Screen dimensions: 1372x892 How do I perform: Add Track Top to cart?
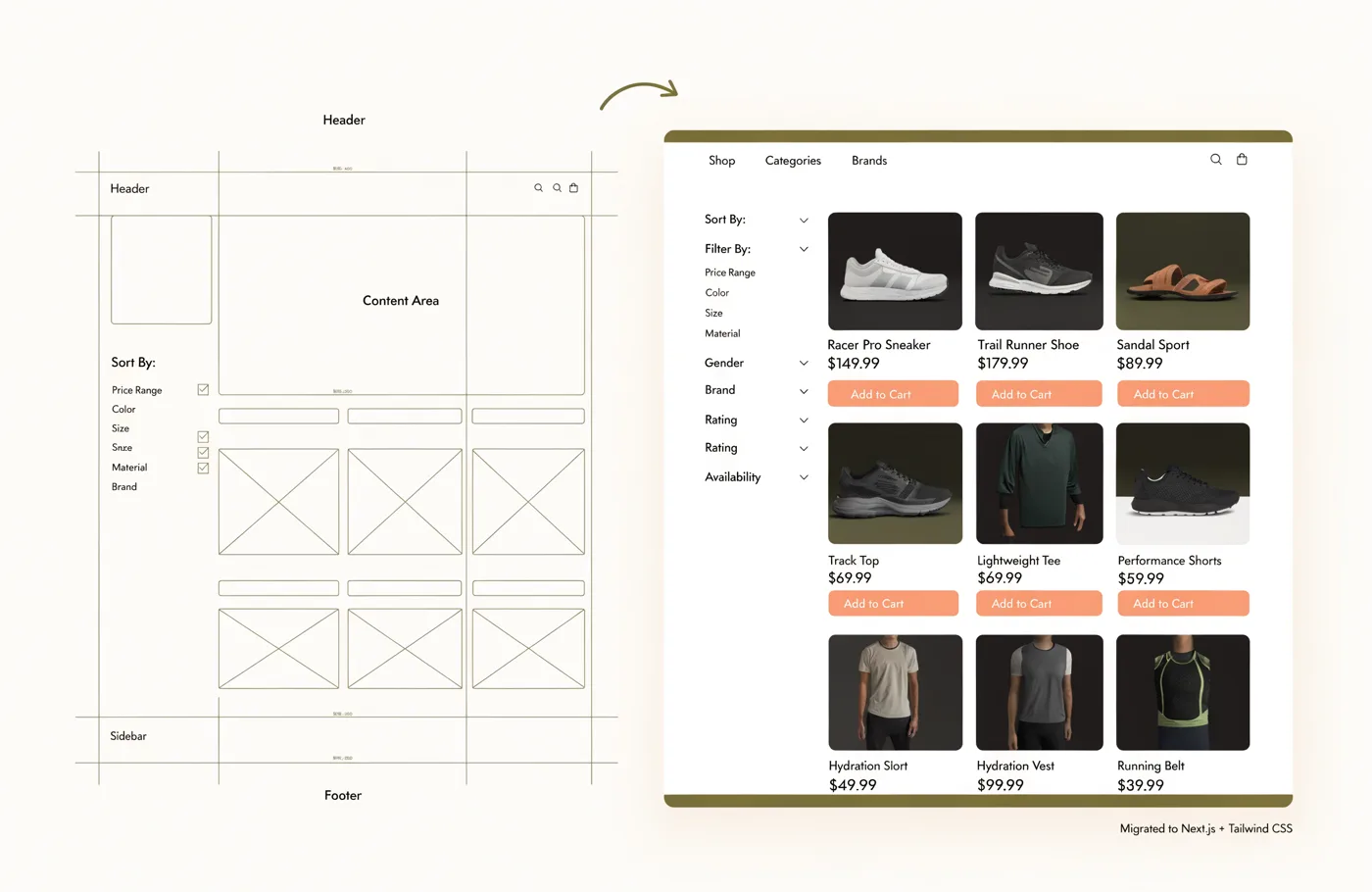(x=893, y=603)
